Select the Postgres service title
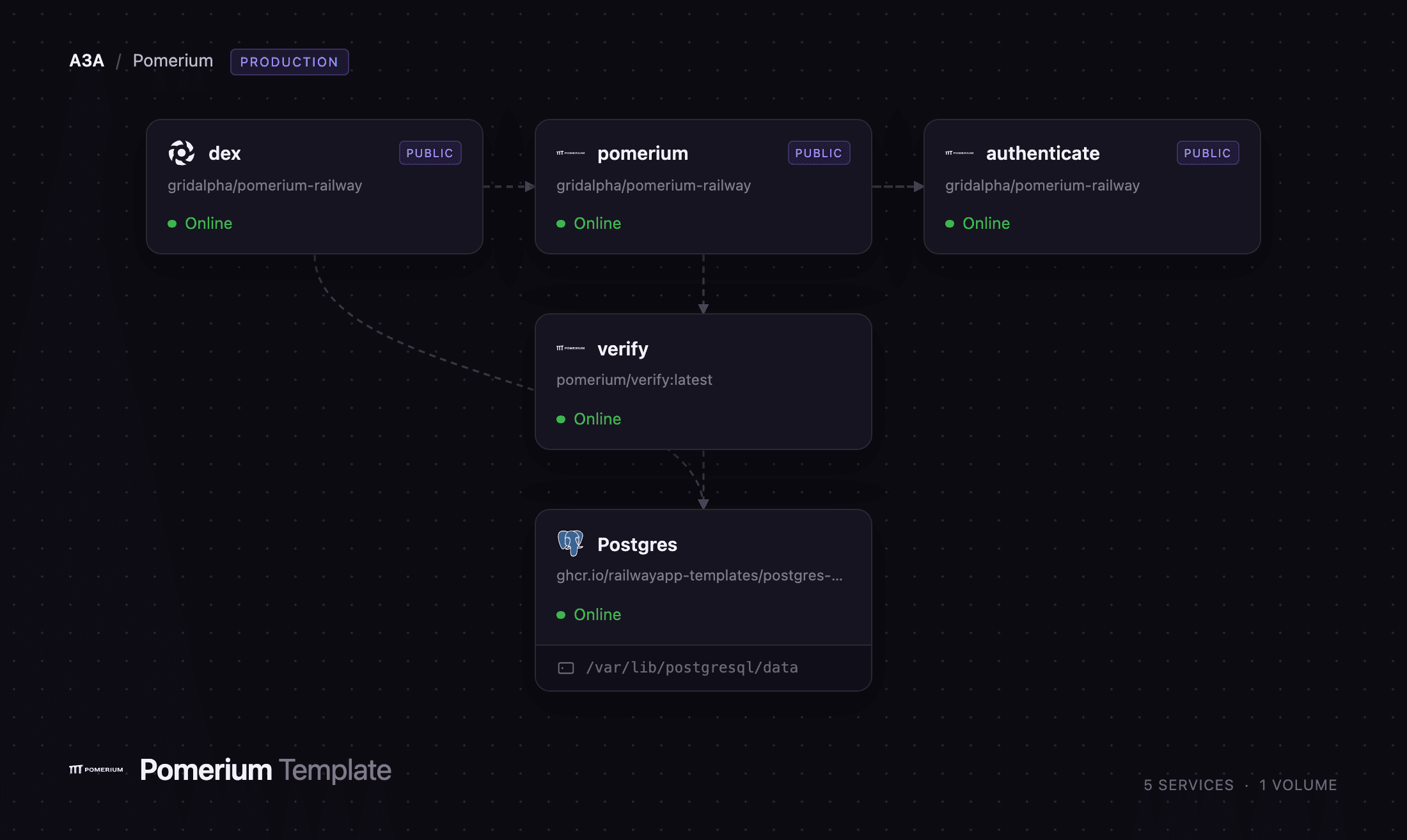Screen dimensions: 1407x840 pyautogui.click(x=637, y=545)
